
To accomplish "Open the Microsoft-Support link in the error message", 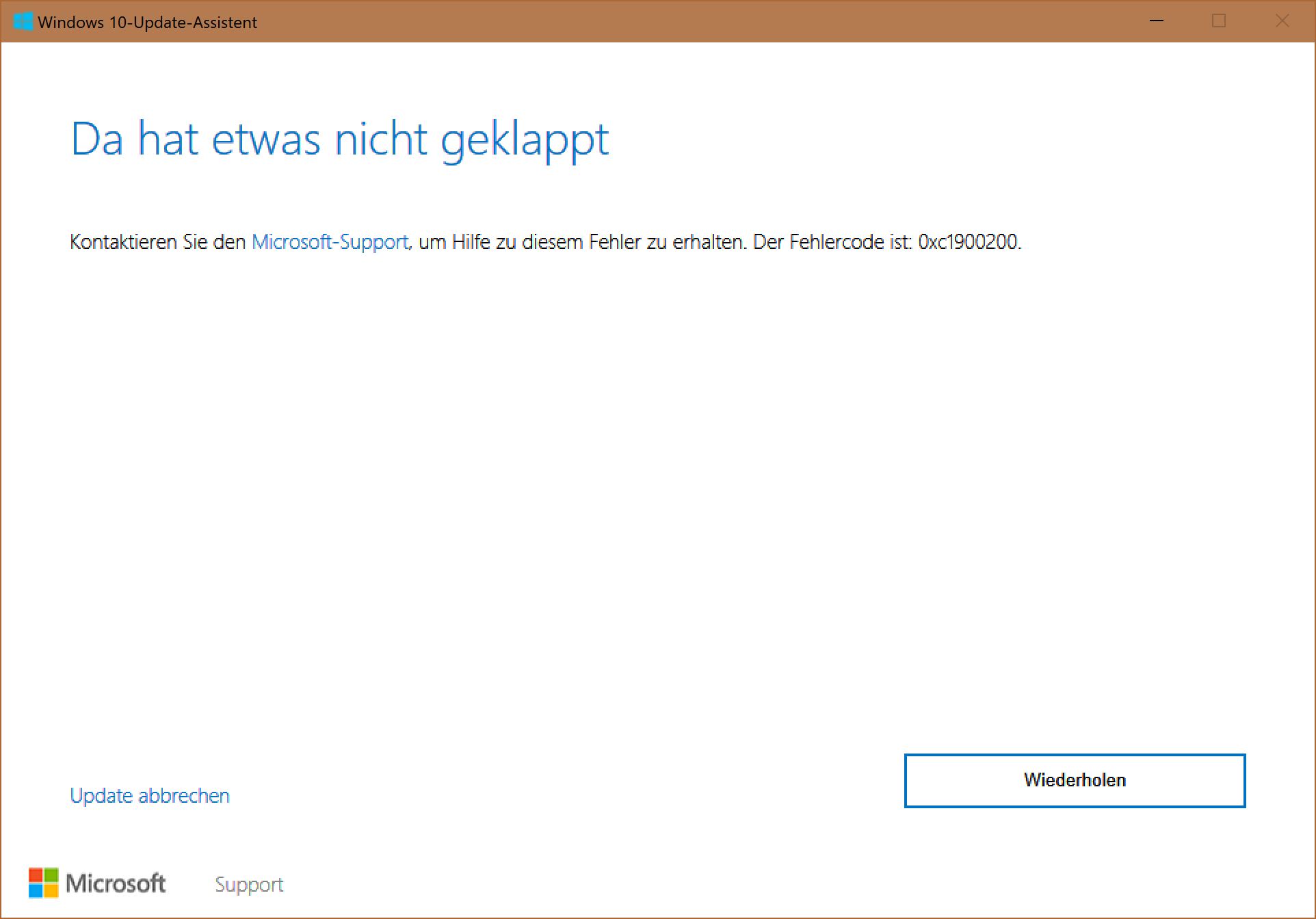I will click(x=330, y=242).
